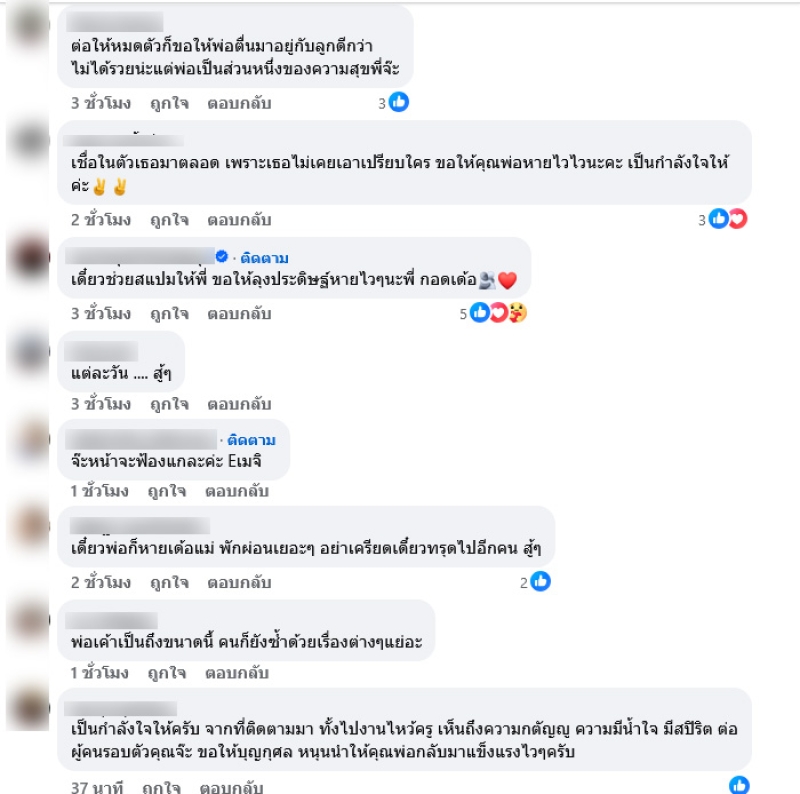The image size is (800, 794).
Task: Like the 'แต่ละวัน .... สู้ๆ' comment
Action: [169, 404]
